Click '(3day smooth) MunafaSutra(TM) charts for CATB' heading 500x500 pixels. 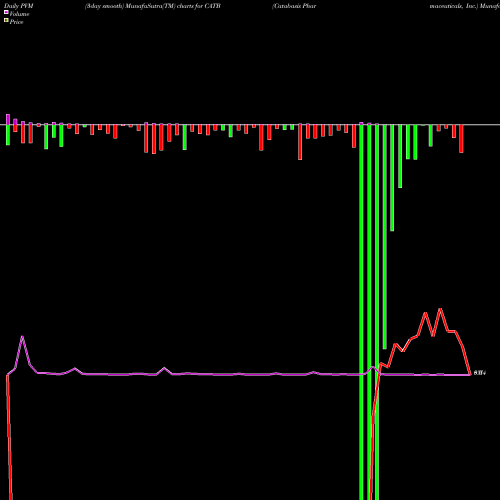pos(153,6)
